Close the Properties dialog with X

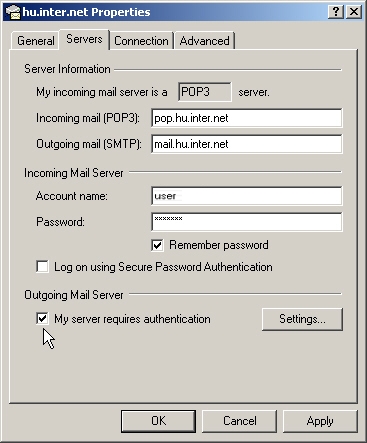[x=354, y=12]
